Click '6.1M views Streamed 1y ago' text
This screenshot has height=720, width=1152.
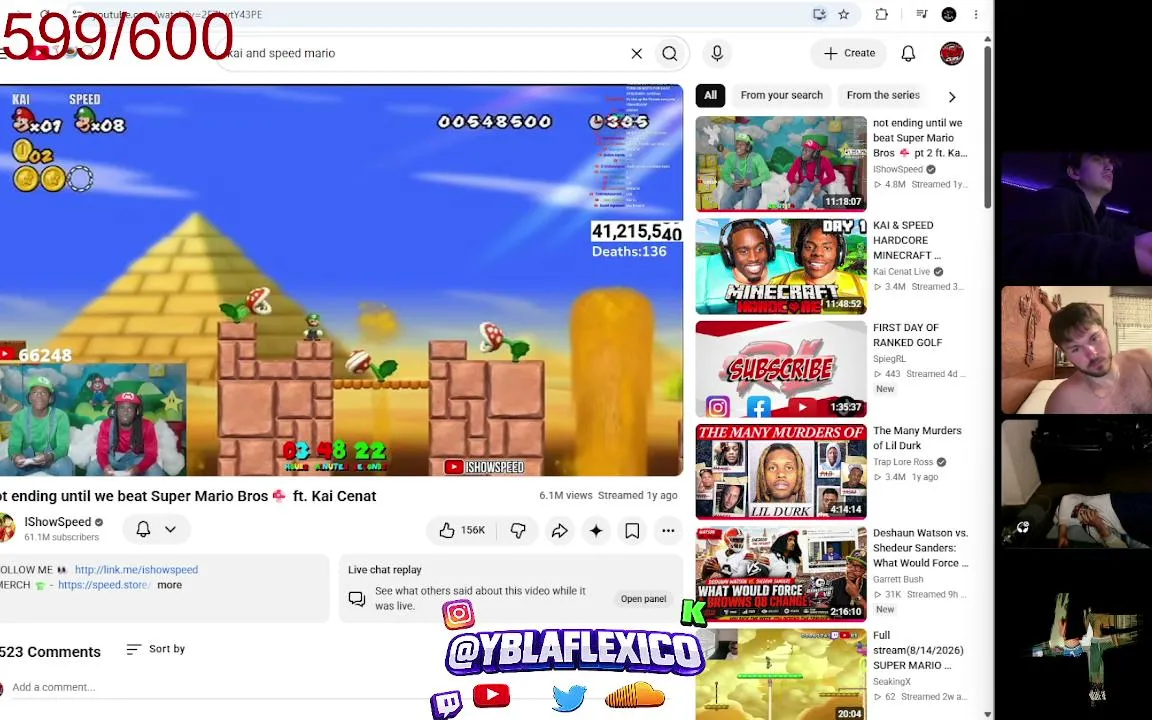coord(608,495)
